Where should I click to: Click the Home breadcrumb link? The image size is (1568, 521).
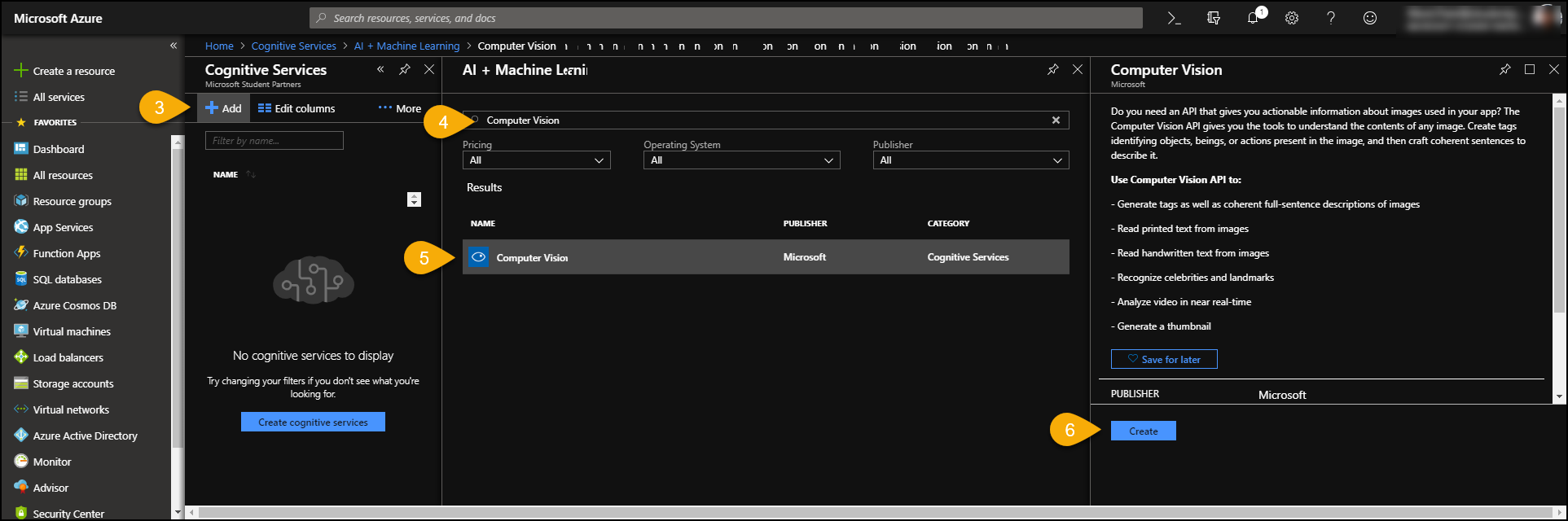click(x=219, y=46)
